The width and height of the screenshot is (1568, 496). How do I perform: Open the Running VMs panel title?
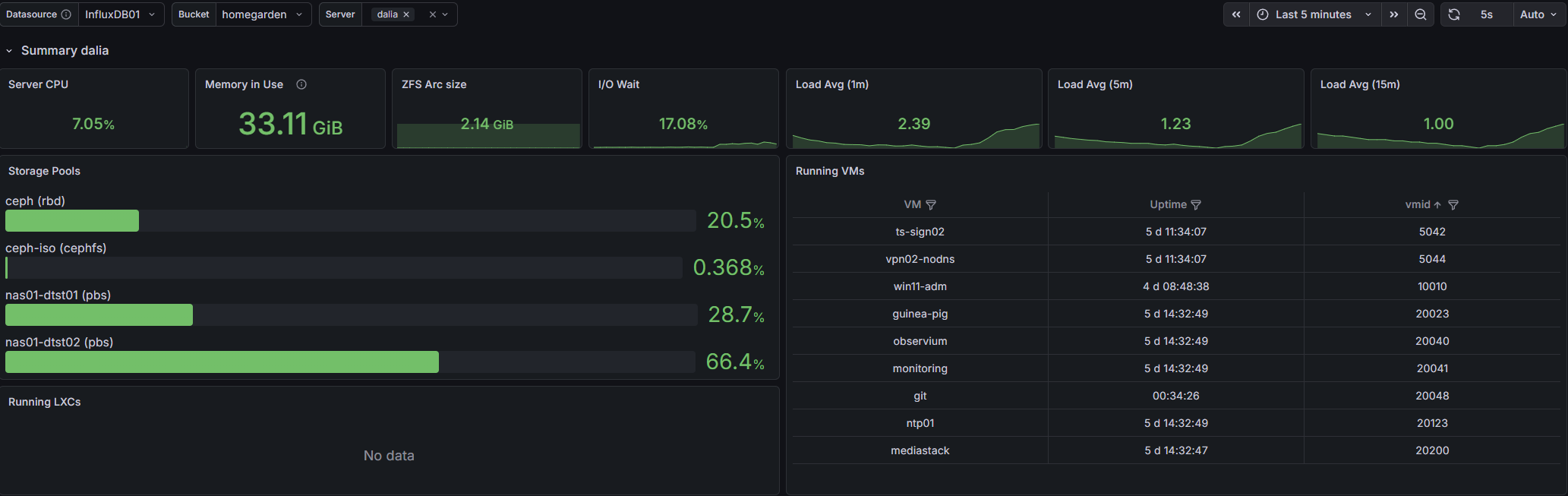830,171
